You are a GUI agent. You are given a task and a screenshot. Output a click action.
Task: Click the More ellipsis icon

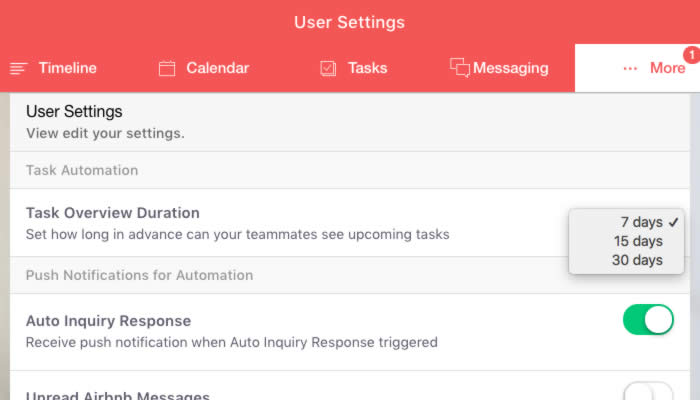(630, 68)
